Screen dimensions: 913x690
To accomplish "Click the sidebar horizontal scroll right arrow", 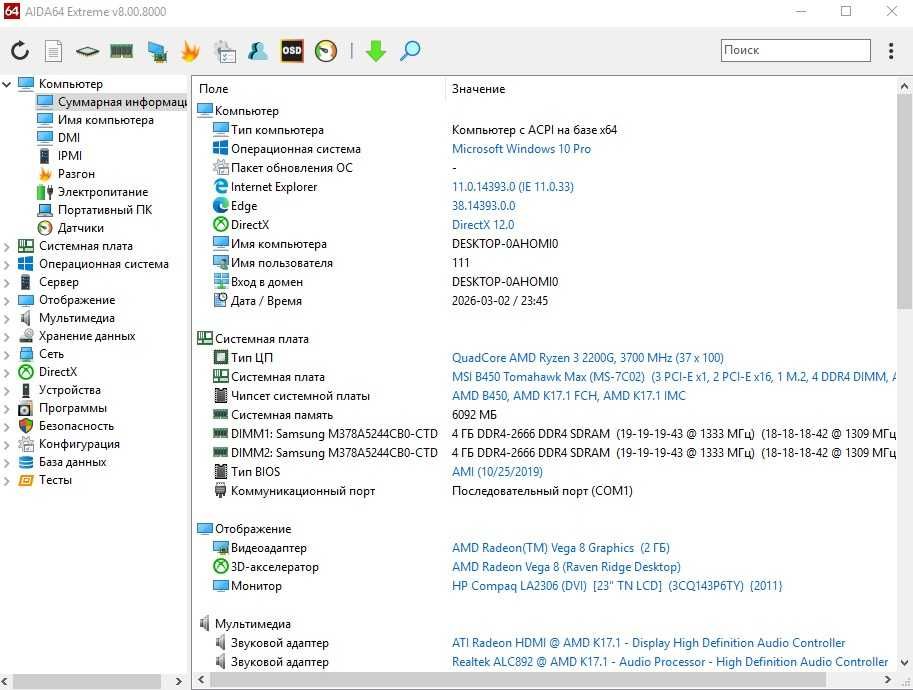I will [x=179, y=681].
